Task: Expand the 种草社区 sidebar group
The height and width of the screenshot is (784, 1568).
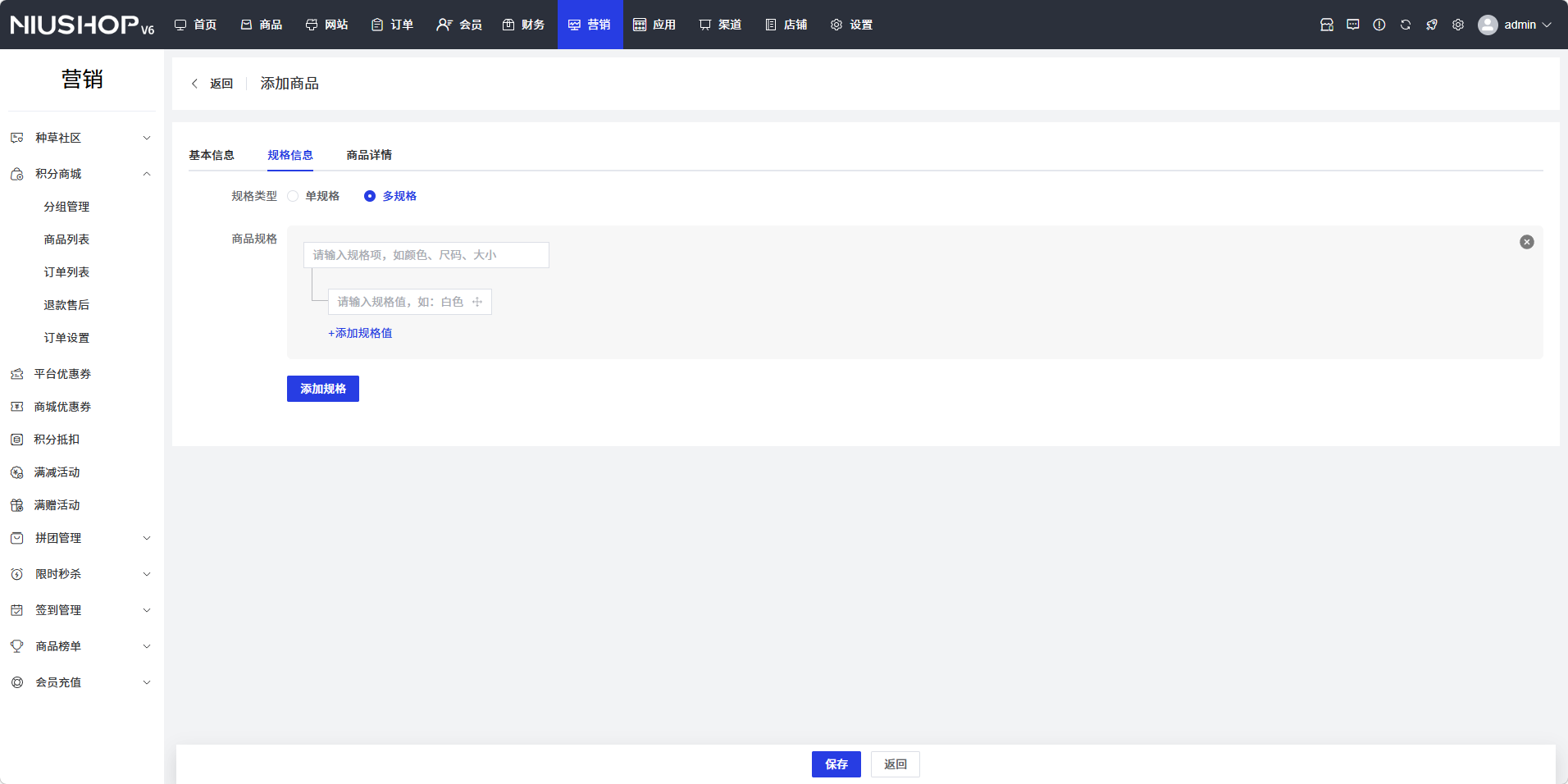Action: (82, 138)
